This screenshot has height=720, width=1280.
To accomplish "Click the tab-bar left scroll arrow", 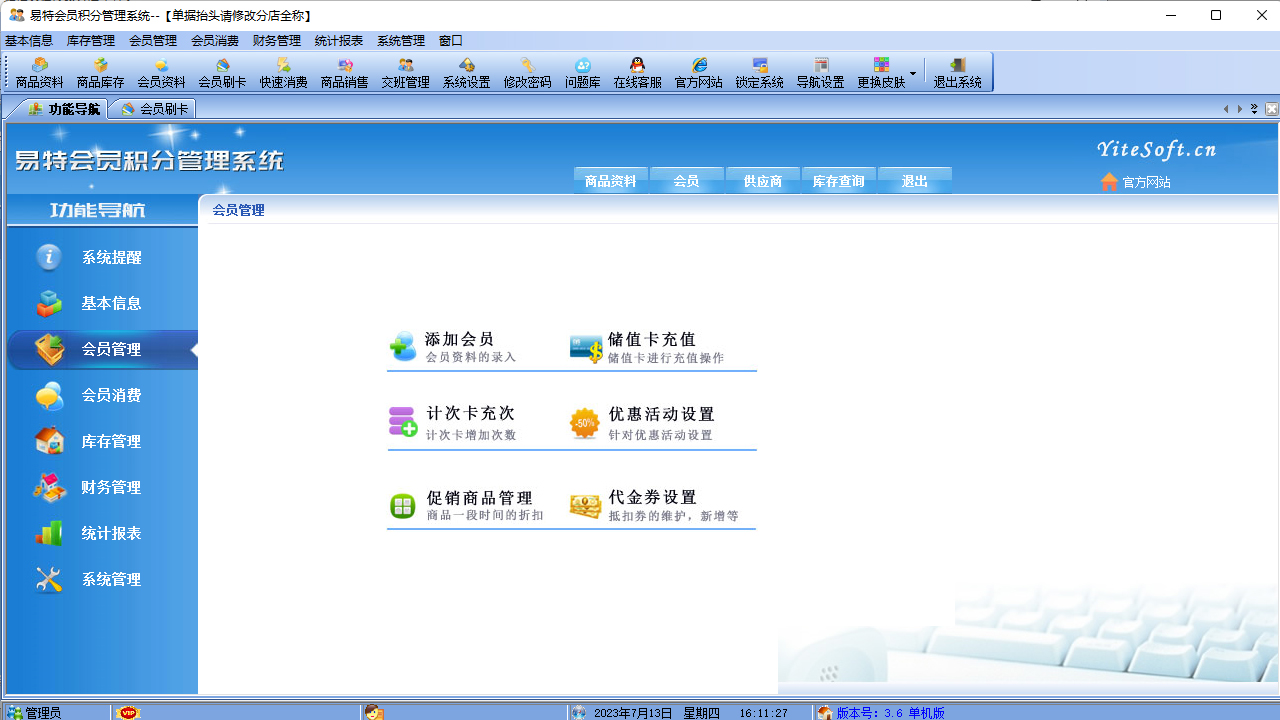I will point(1226,108).
